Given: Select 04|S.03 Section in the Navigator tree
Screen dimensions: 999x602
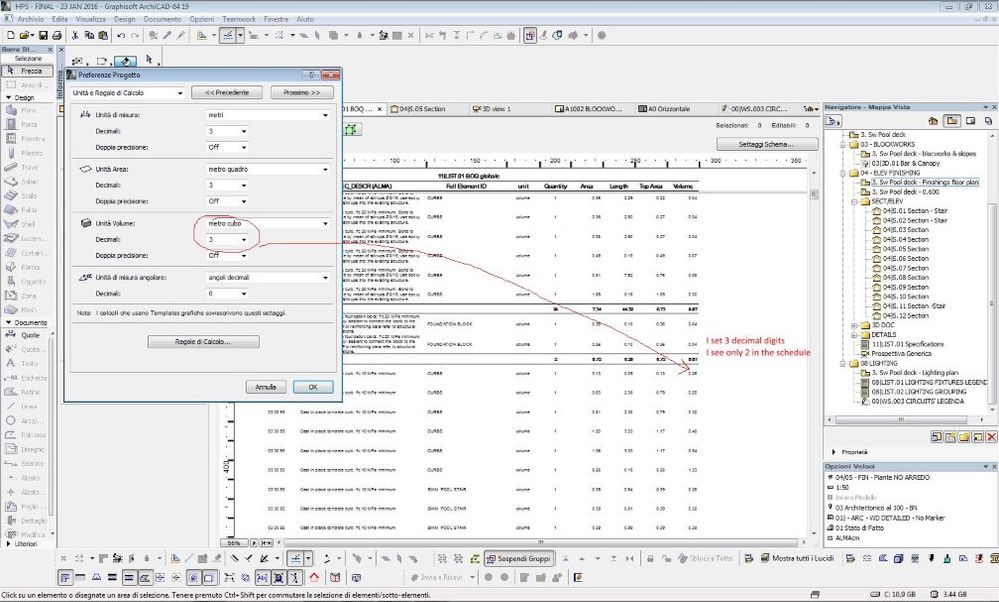Looking at the screenshot, I should point(905,230).
